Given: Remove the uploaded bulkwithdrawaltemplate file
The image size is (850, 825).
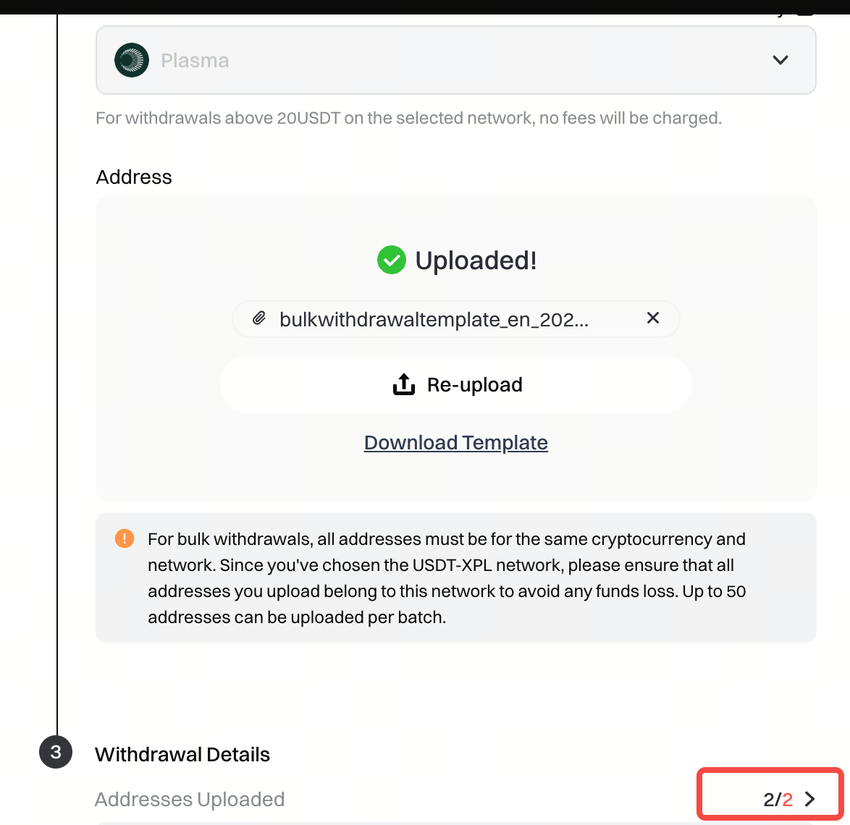Looking at the screenshot, I should coord(653,318).
